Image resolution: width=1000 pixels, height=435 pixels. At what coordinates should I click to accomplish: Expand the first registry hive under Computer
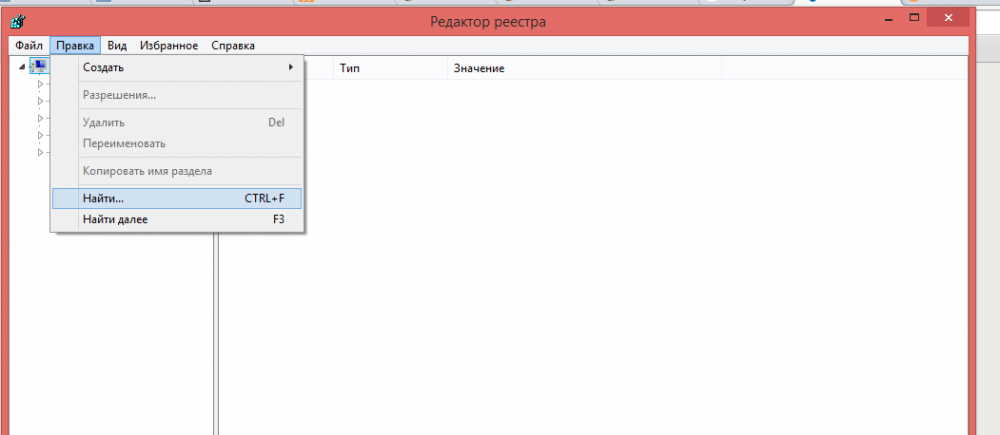pos(41,84)
